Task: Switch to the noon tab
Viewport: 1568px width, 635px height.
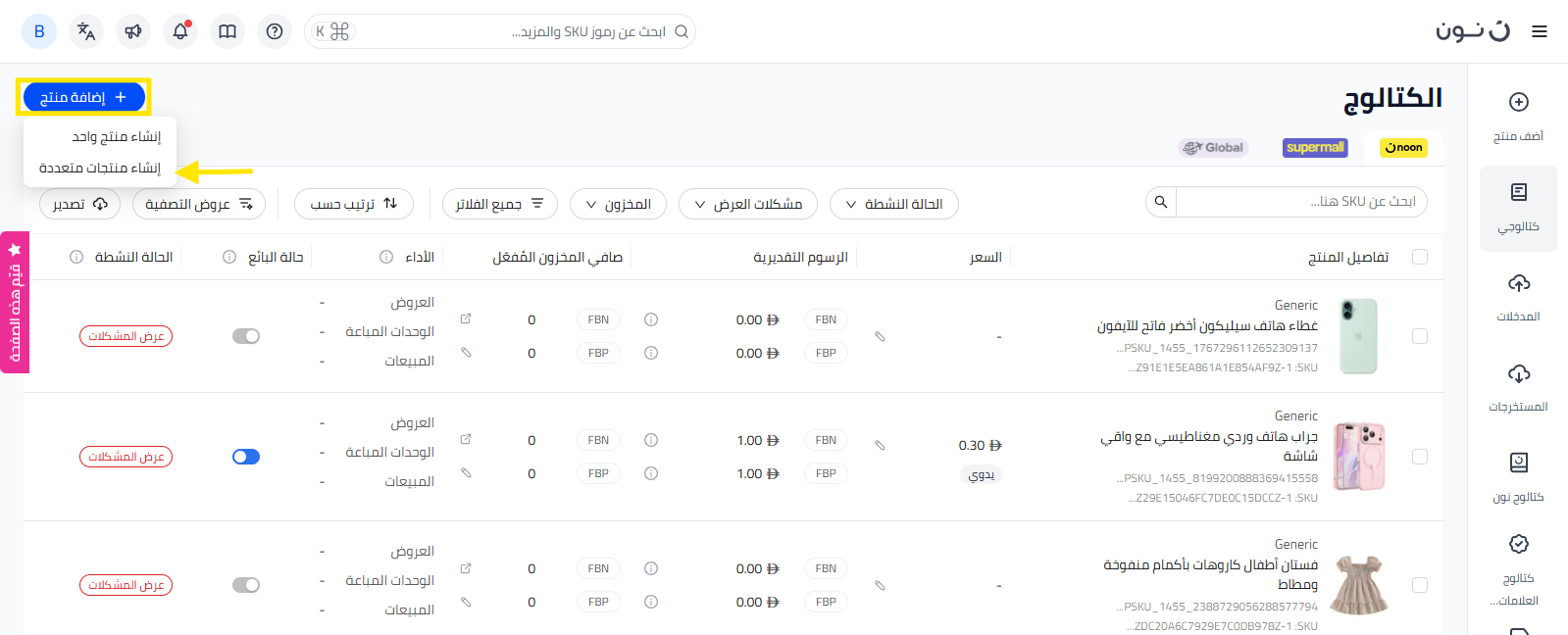Action: pyautogui.click(x=1403, y=148)
